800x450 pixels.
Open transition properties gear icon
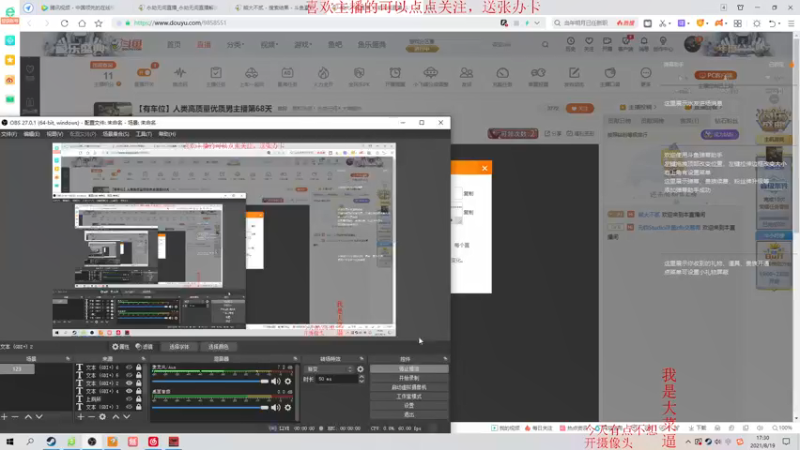(x=360, y=369)
